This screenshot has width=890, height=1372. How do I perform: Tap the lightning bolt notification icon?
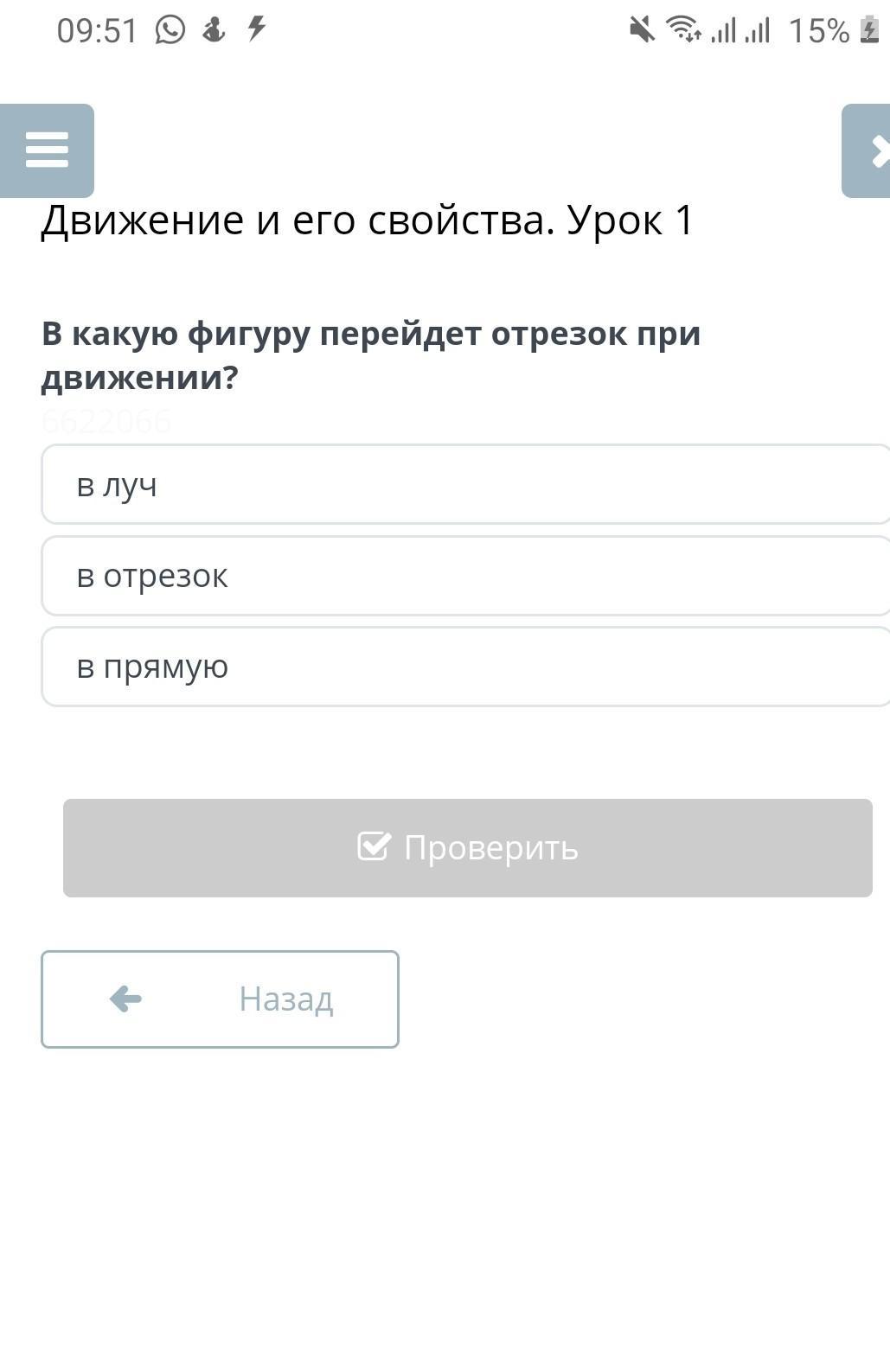click(256, 29)
